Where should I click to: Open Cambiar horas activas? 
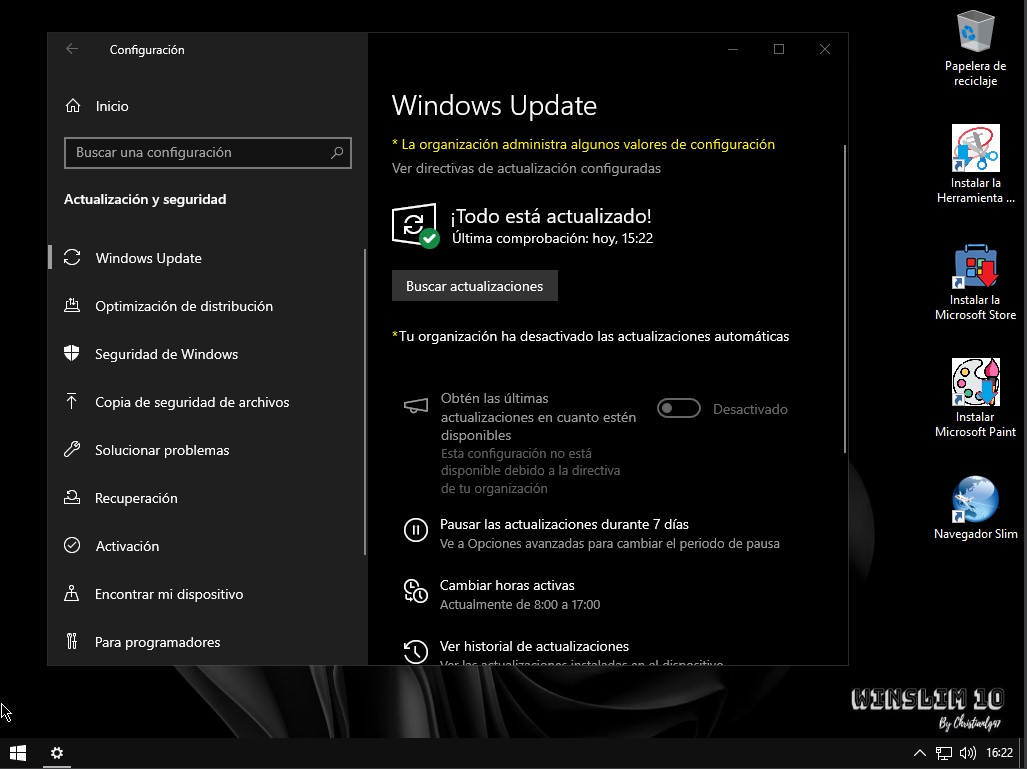507,586
